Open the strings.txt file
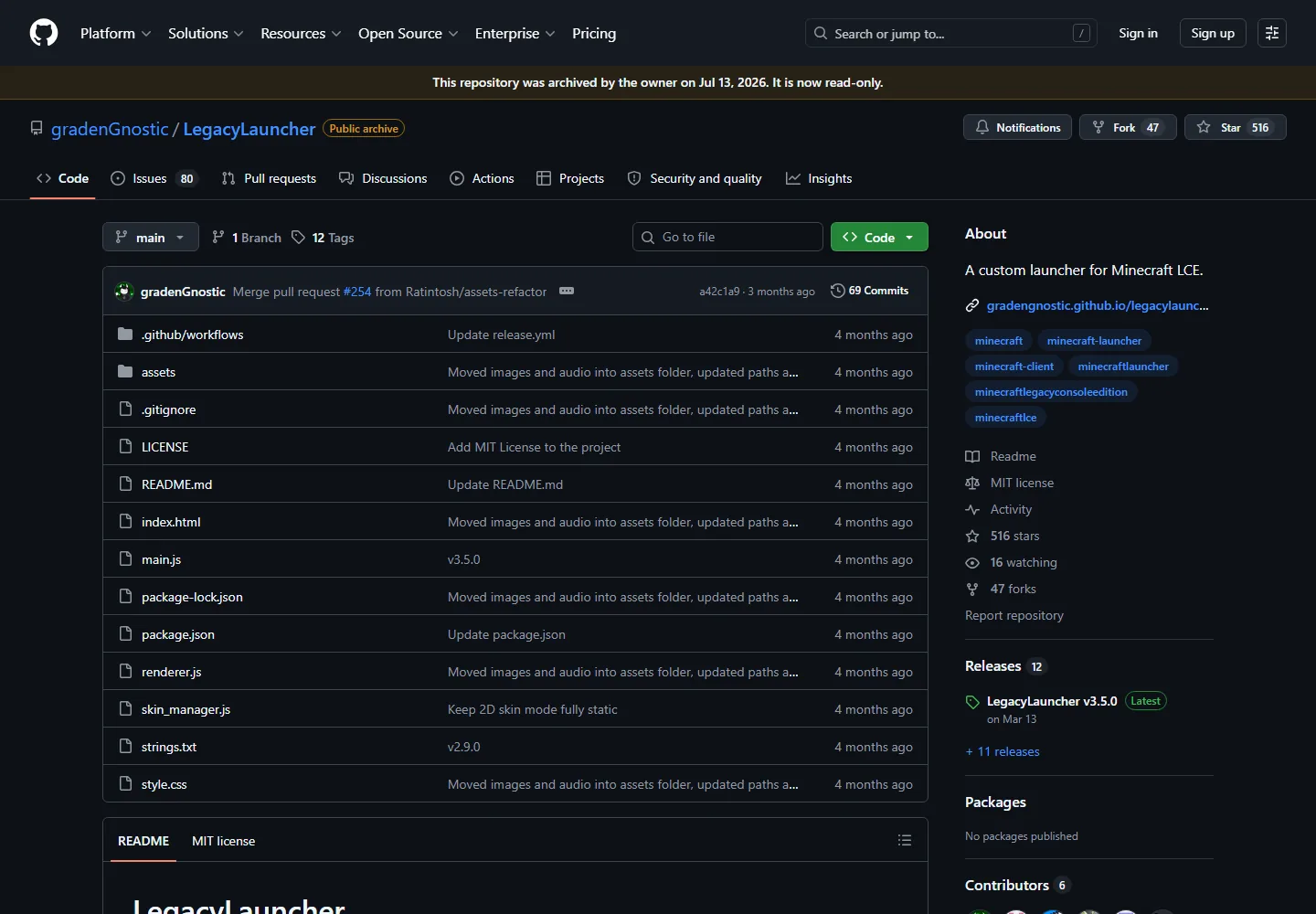The width and height of the screenshot is (1316, 914). click(169, 747)
